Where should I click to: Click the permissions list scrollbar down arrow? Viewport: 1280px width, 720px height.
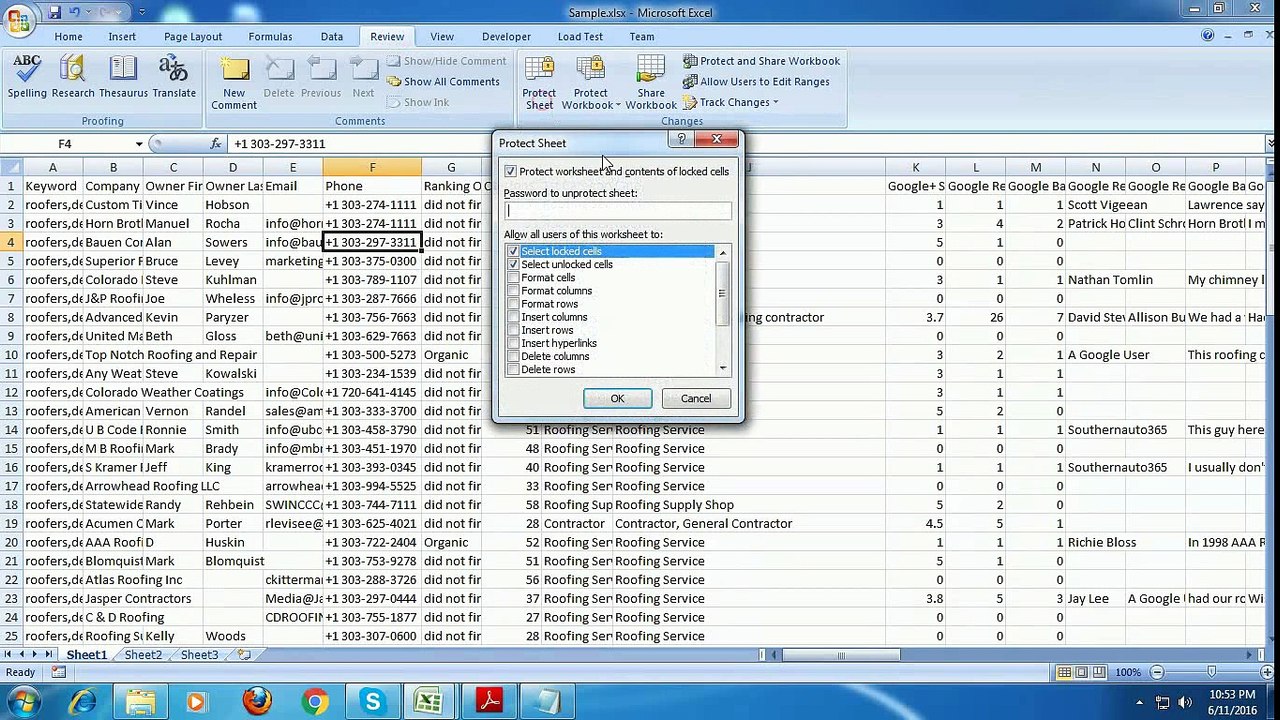tap(724, 369)
